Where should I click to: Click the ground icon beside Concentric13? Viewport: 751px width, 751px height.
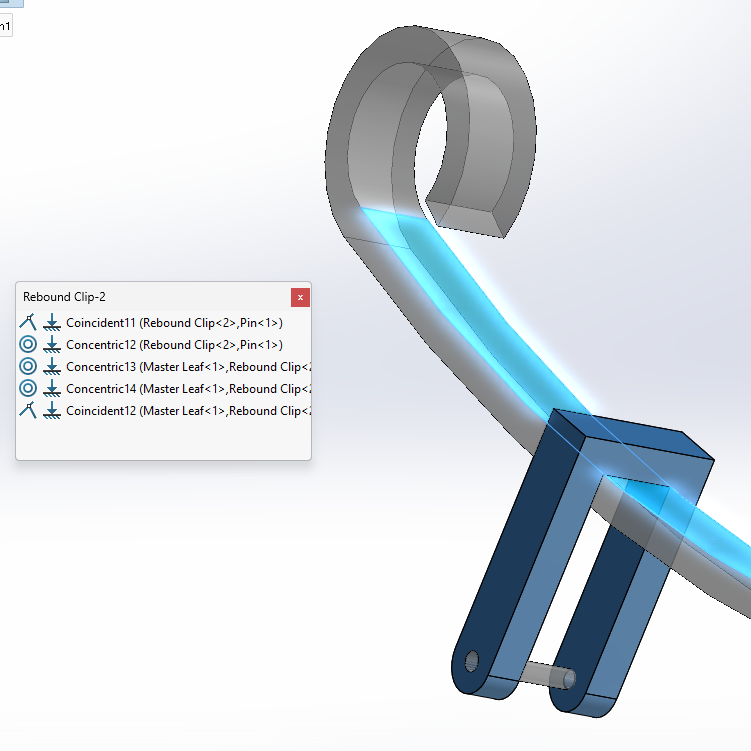click(52, 366)
